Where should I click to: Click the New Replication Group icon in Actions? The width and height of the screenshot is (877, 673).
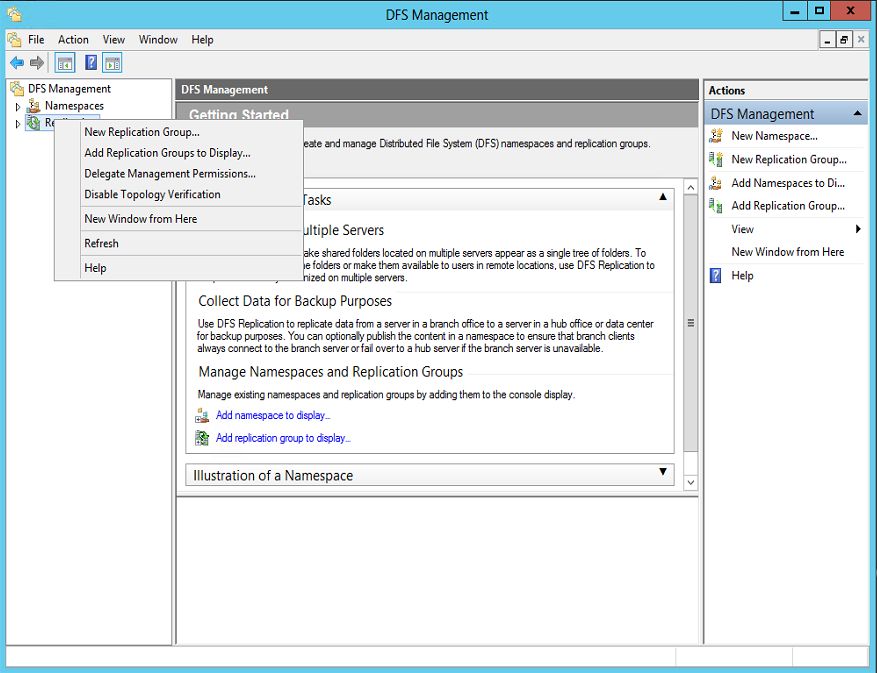click(716, 159)
